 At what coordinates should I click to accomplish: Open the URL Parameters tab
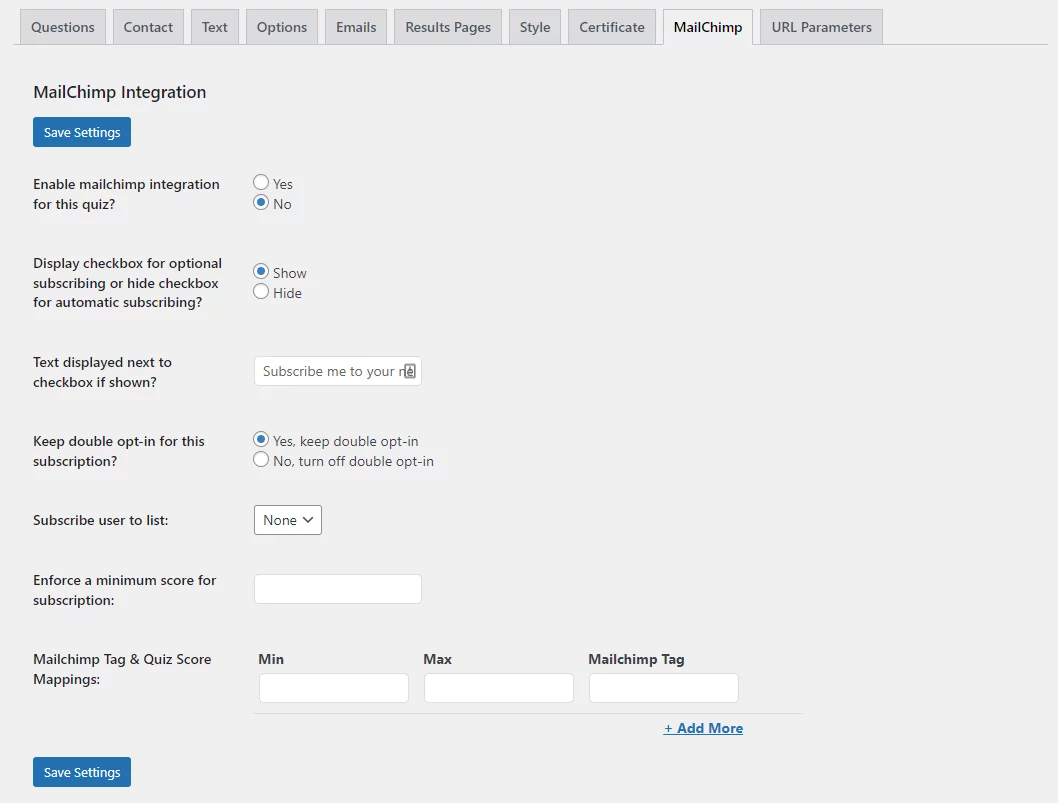coord(821,27)
